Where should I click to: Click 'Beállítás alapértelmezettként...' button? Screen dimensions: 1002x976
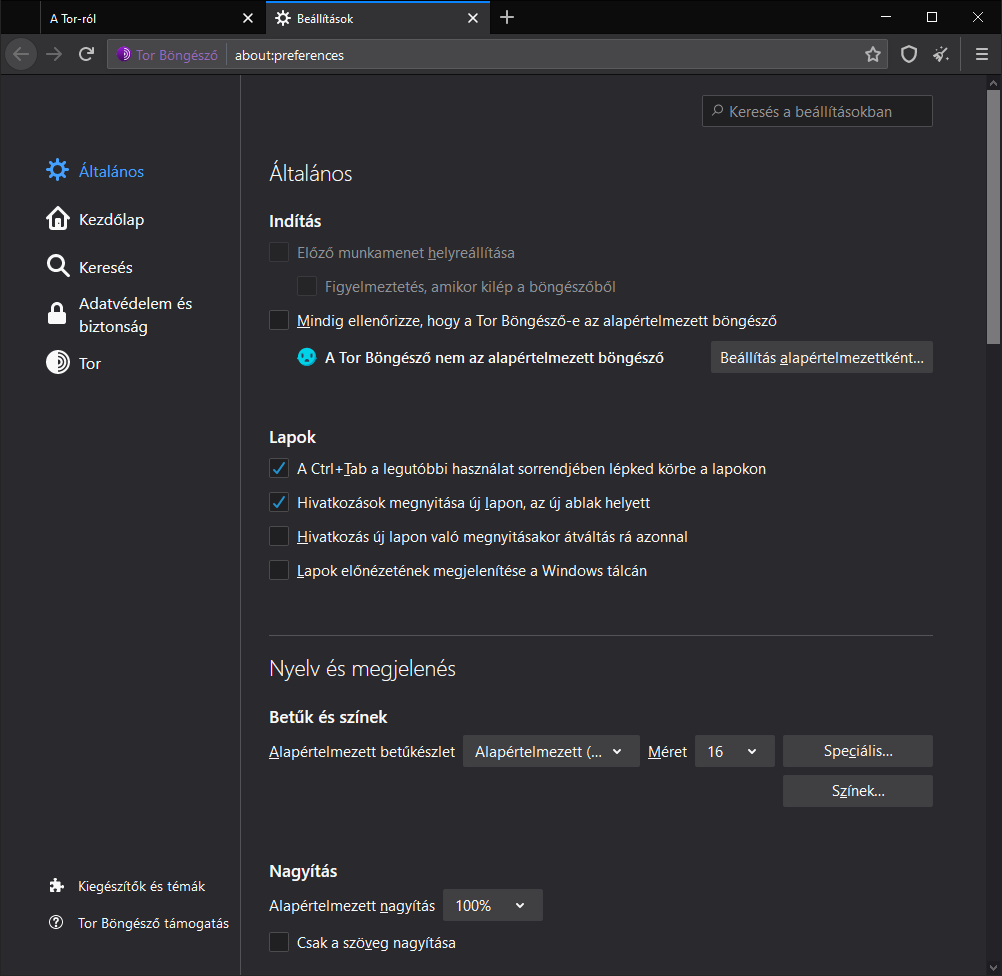tap(821, 357)
